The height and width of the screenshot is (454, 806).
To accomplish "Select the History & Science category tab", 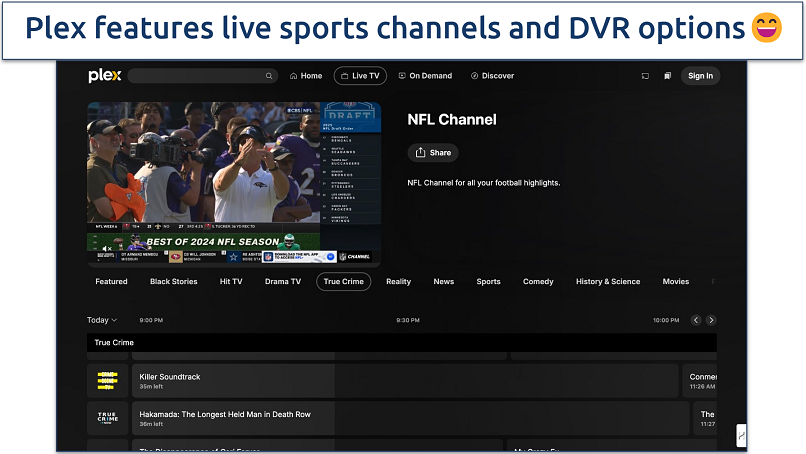I will pos(608,282).
